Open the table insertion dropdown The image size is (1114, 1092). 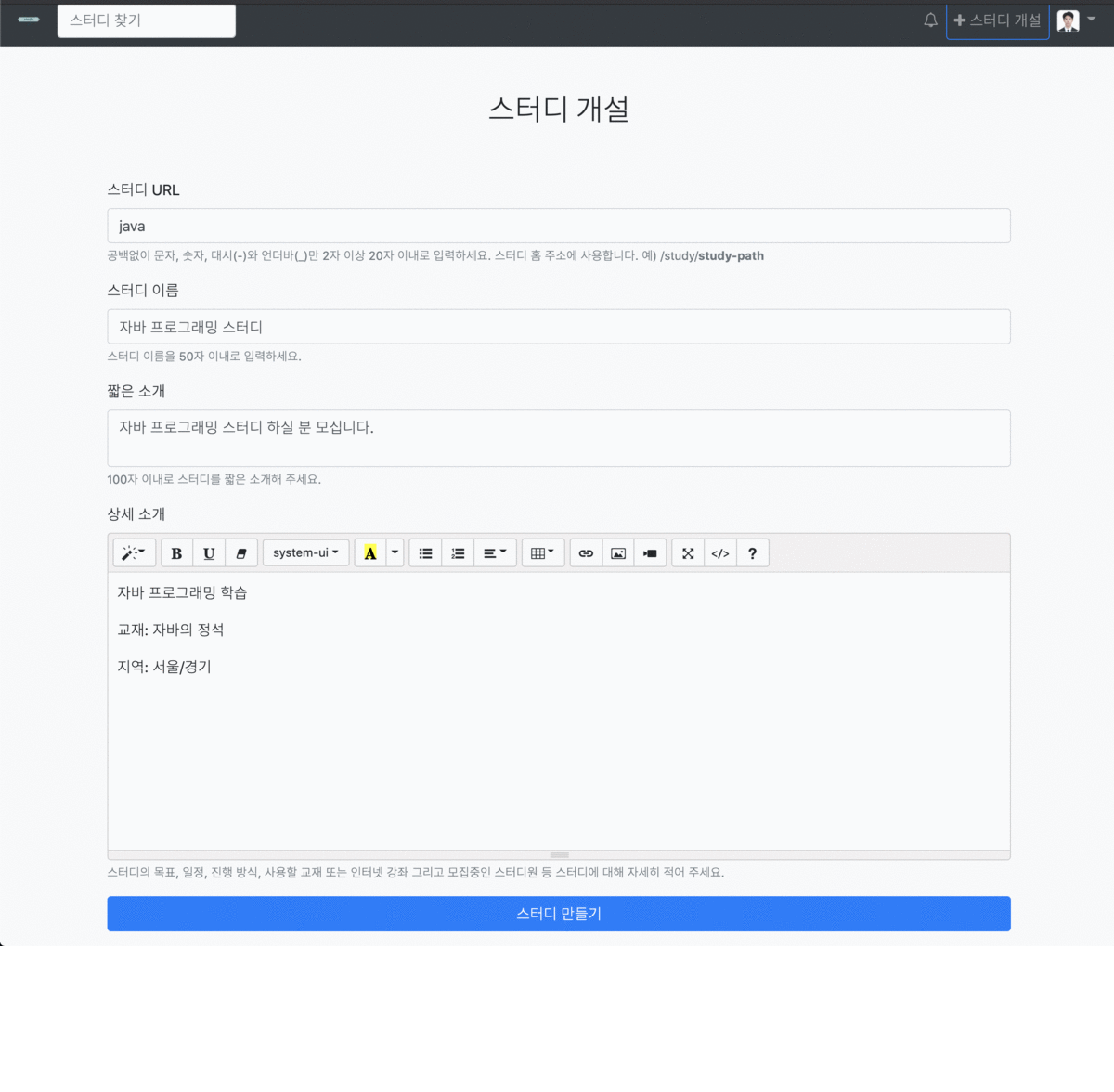point(543,552)
